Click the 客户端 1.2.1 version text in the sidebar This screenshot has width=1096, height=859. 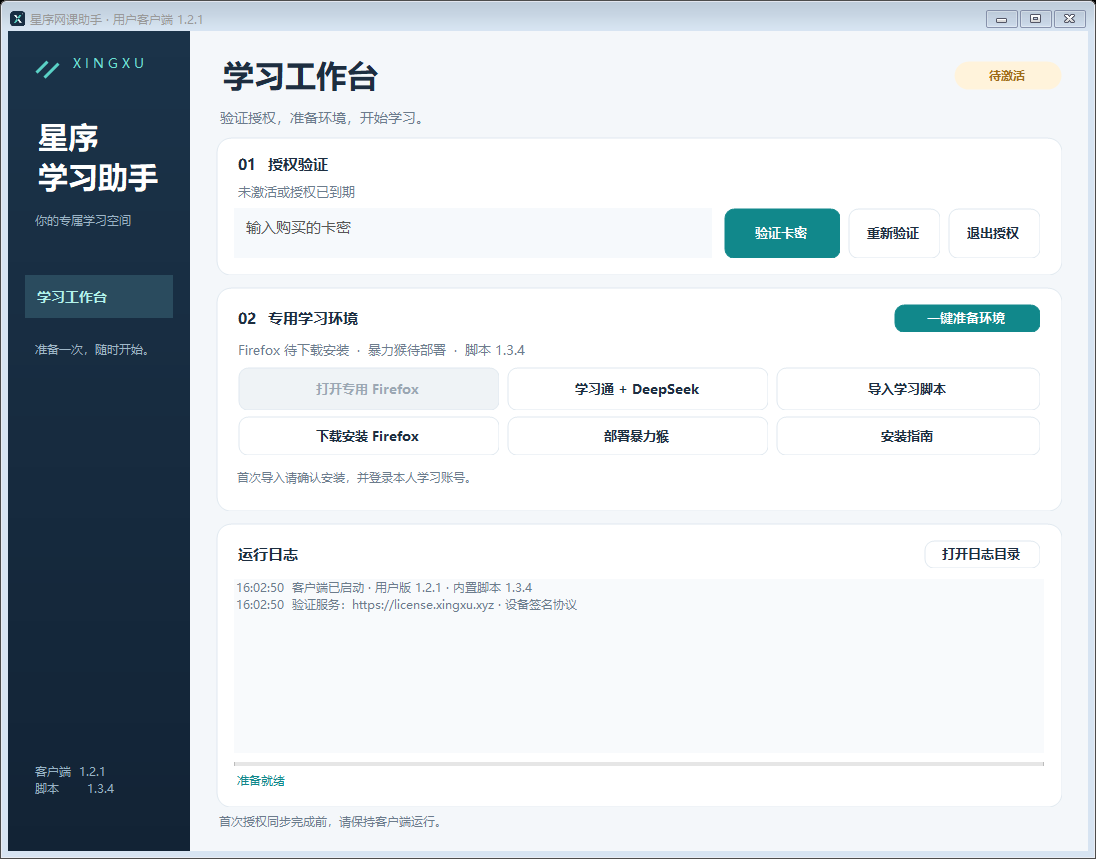tap(70, 772)
